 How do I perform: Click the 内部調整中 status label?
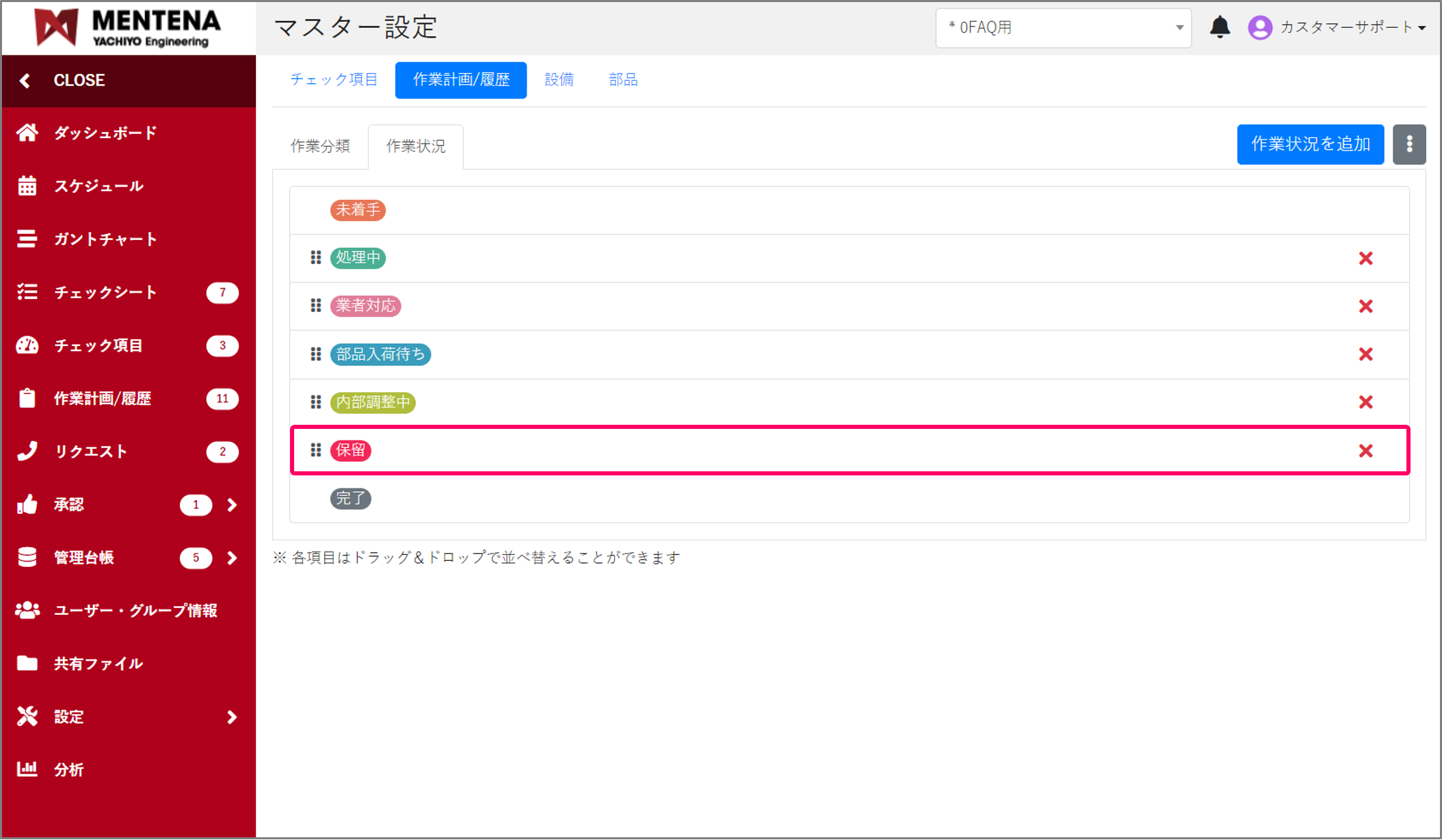373,402
